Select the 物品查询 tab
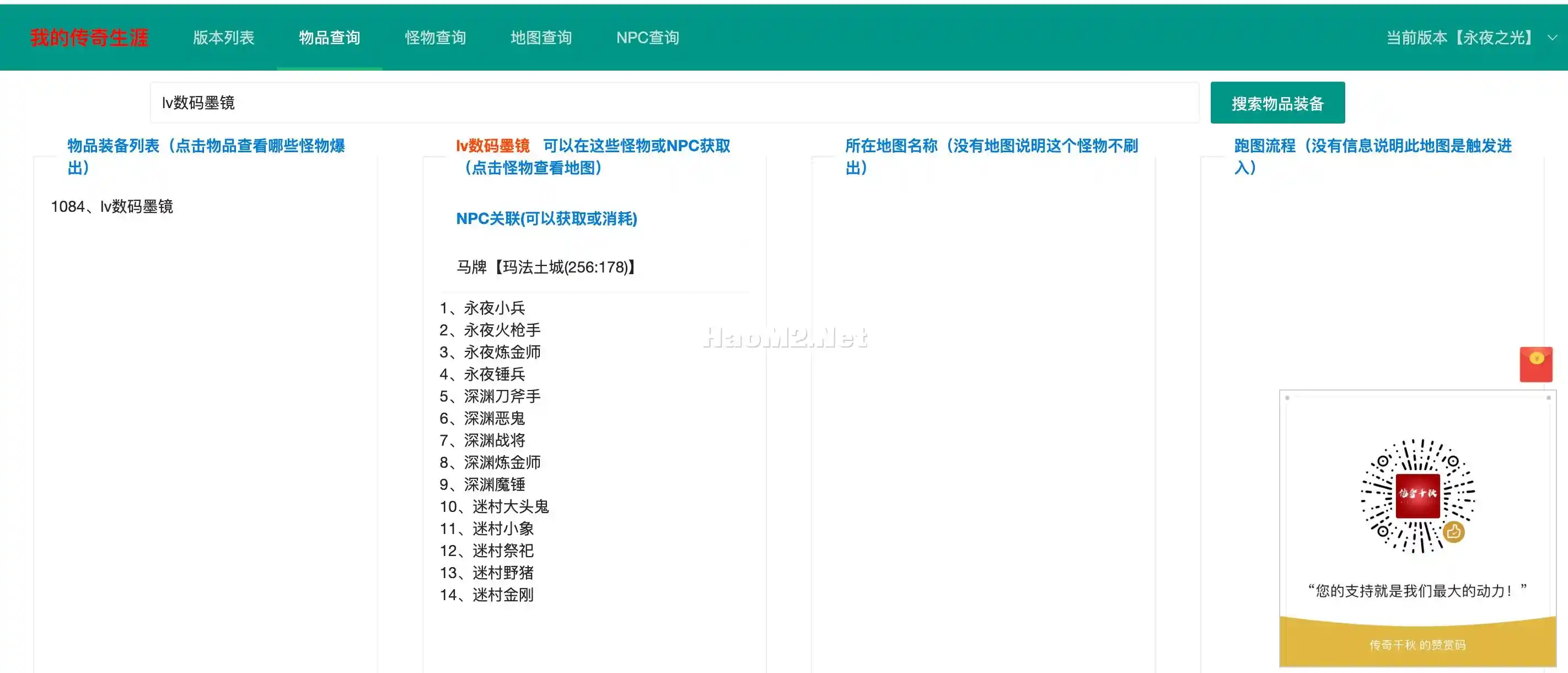The width and height of the screenshot is (1568, 673). [329, 37]
